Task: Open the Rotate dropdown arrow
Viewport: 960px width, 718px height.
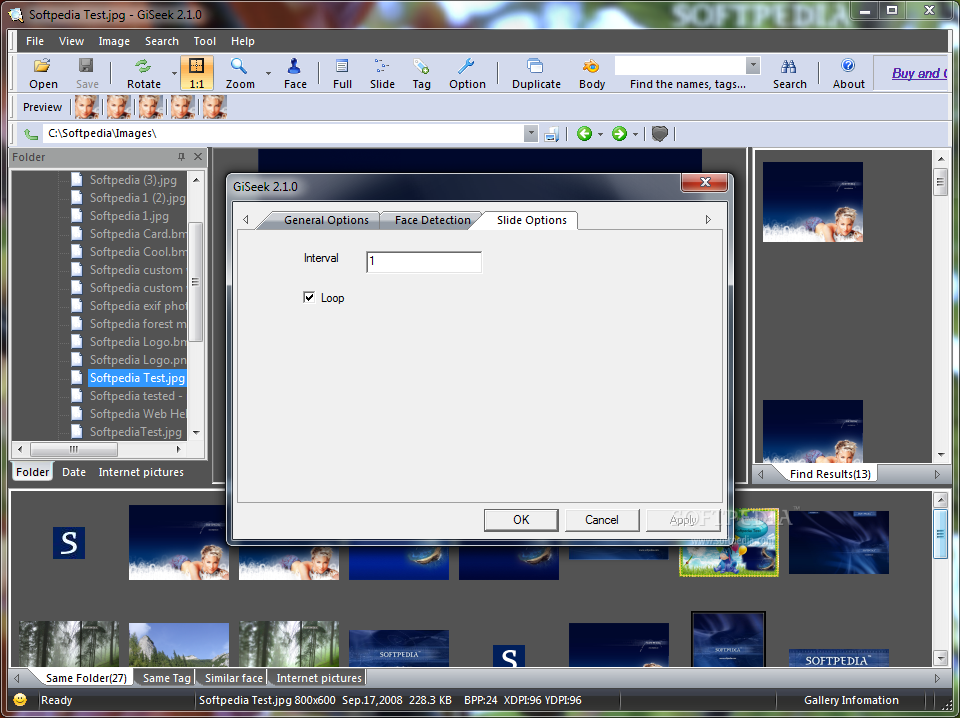Action: [174, 73]
